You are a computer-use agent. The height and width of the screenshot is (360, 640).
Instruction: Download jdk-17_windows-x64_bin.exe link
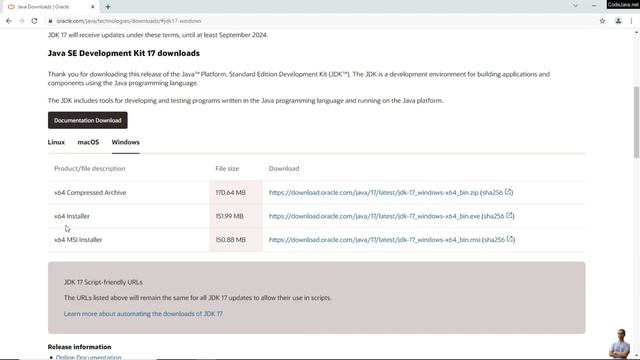[374, 216]
